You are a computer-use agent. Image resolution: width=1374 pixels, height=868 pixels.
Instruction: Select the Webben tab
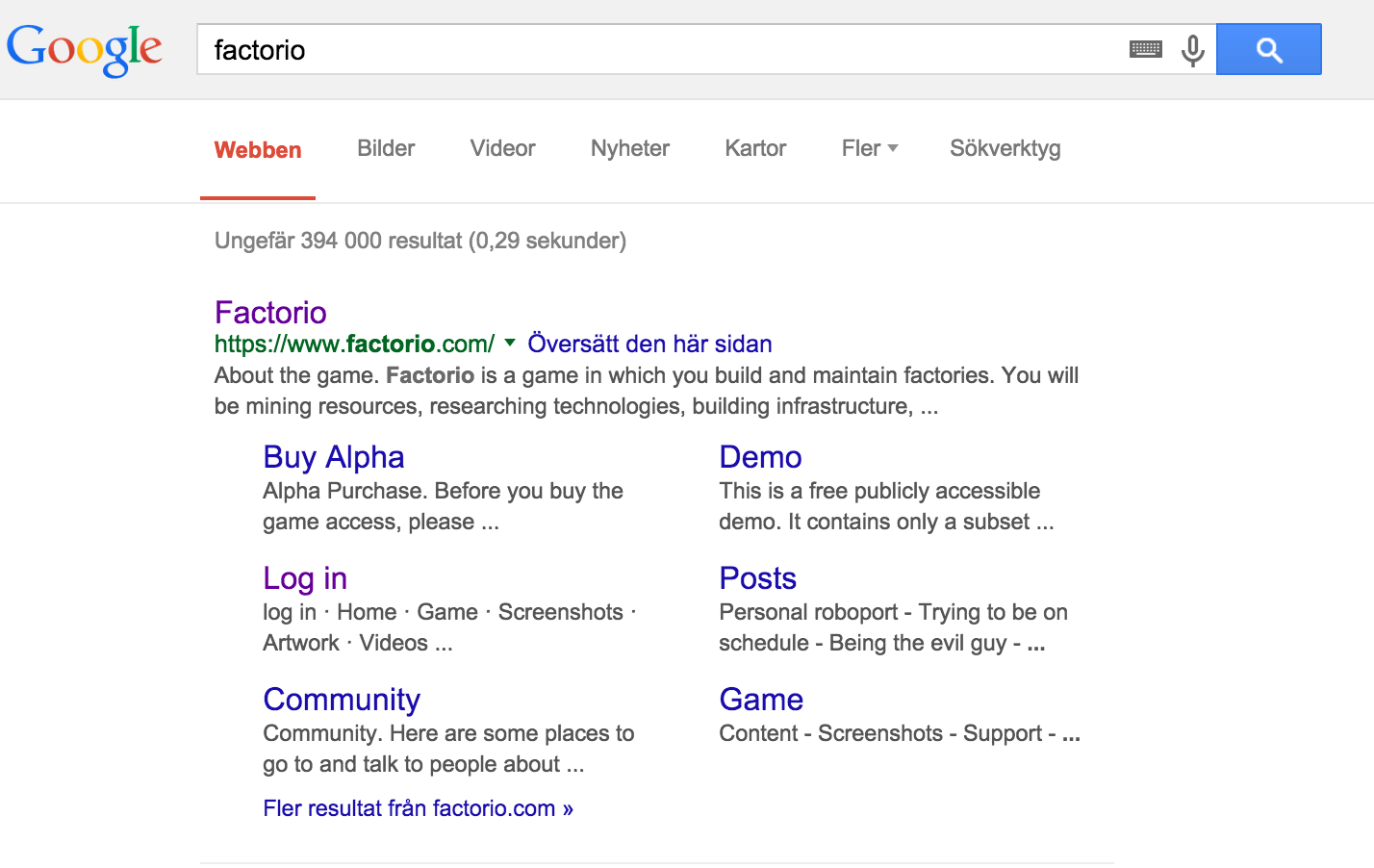pyautogui.click(x=258, y=150)
